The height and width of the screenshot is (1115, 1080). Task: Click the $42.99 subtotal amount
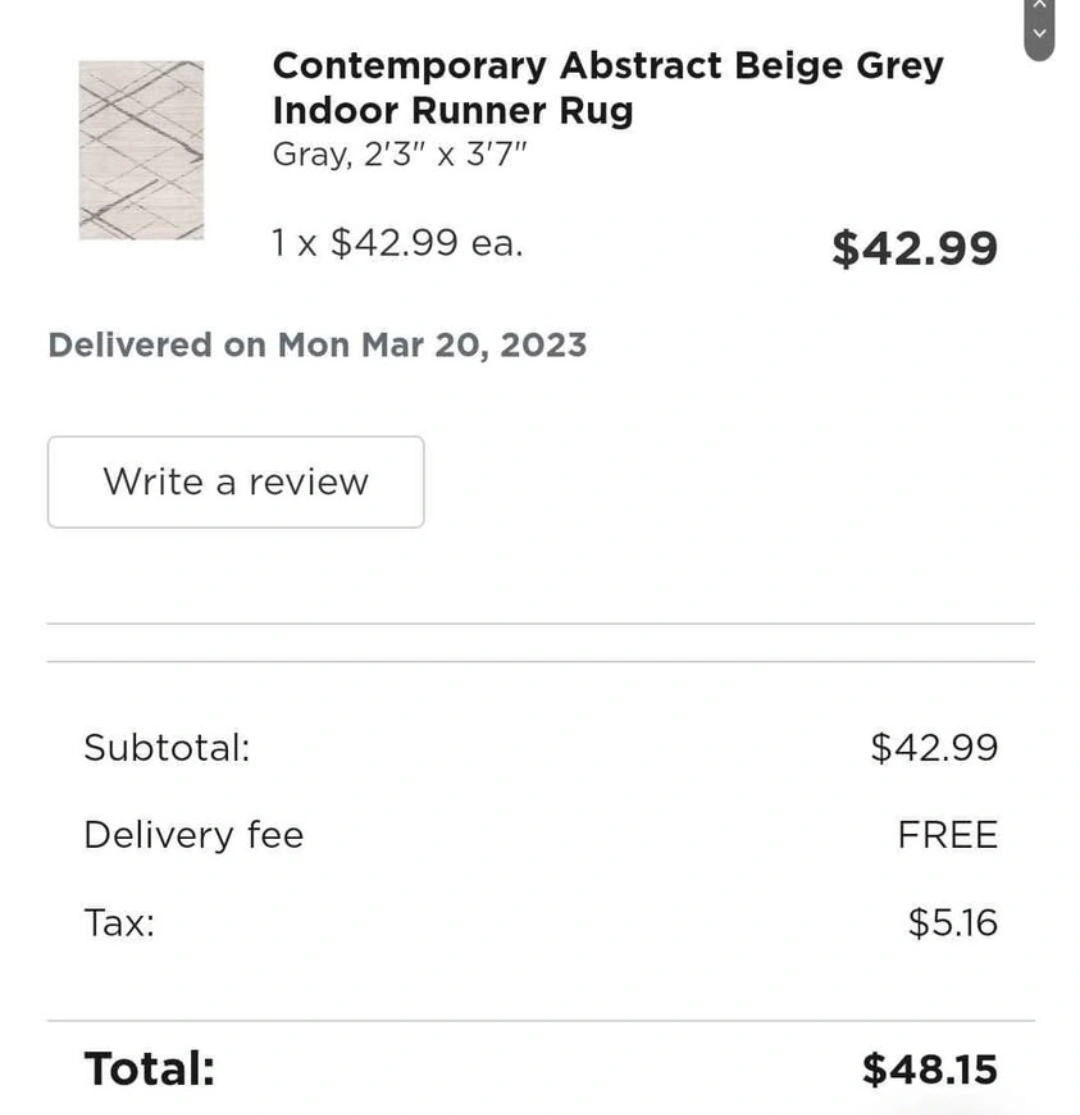coord(934,748)
